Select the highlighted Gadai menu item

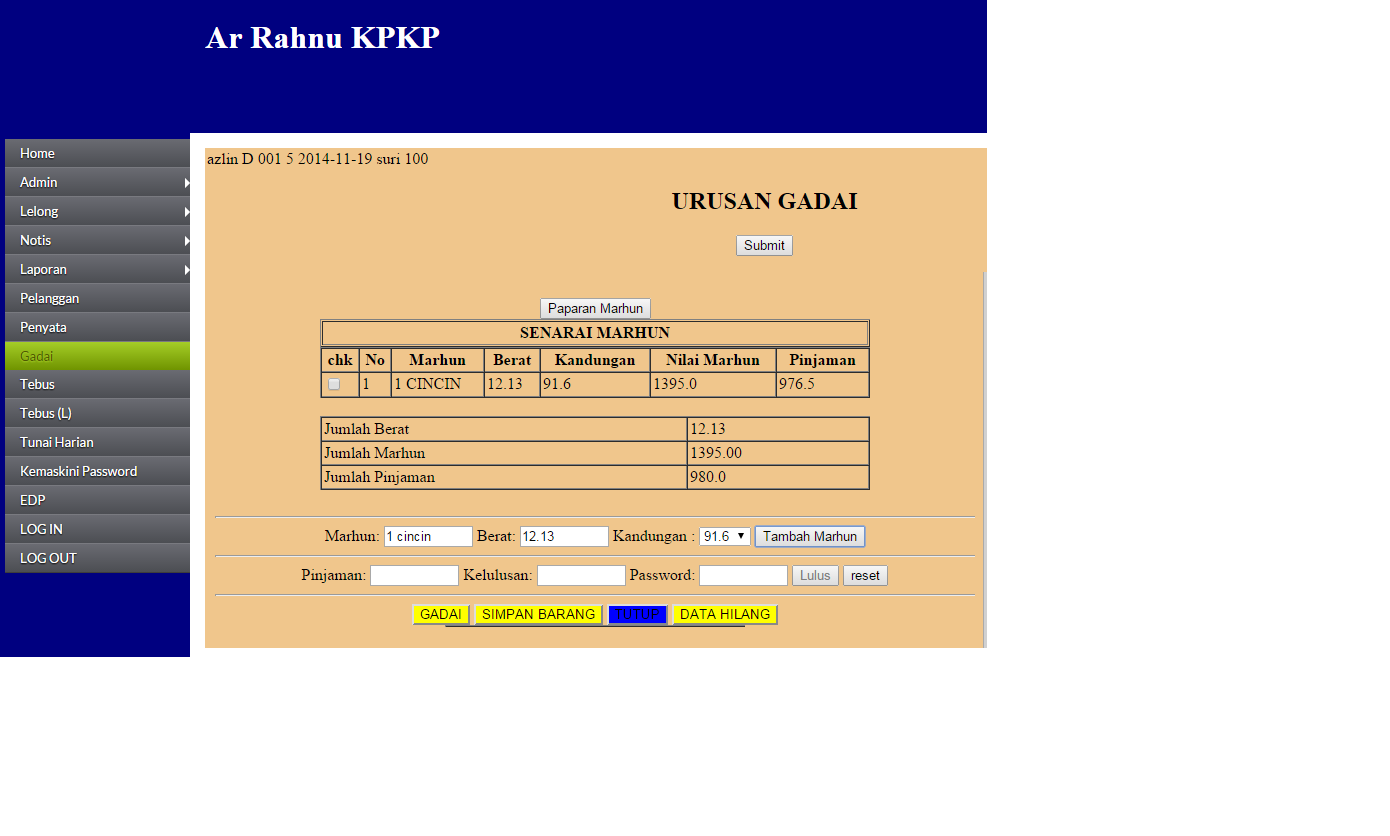97,356
